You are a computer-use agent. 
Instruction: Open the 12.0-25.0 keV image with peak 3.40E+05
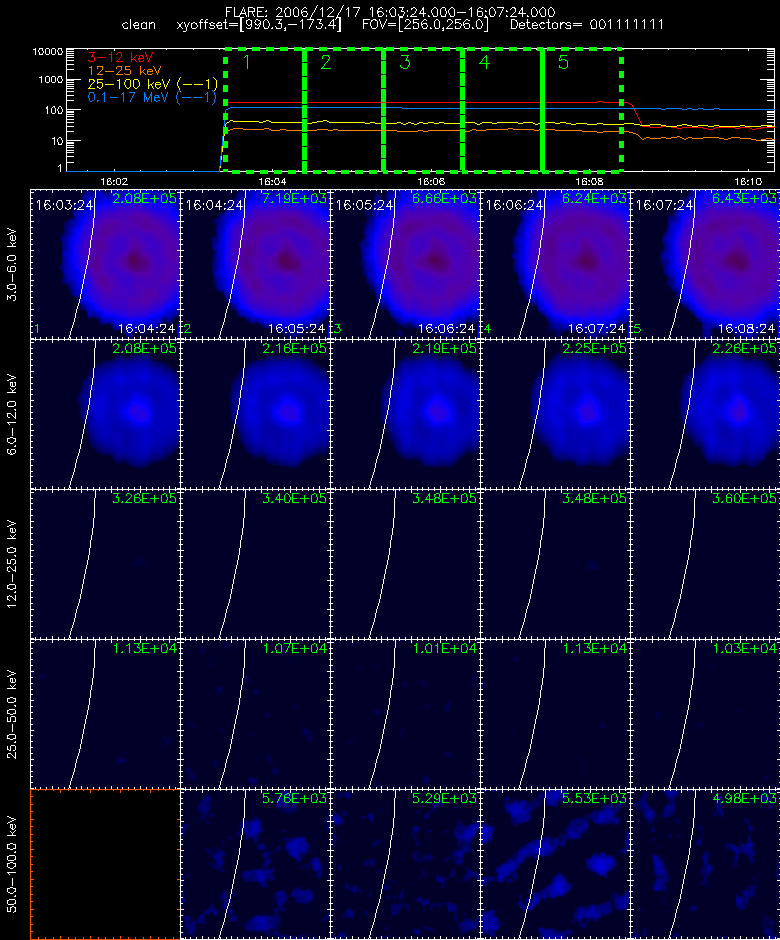pyautogui.click(x=255, y=564)
